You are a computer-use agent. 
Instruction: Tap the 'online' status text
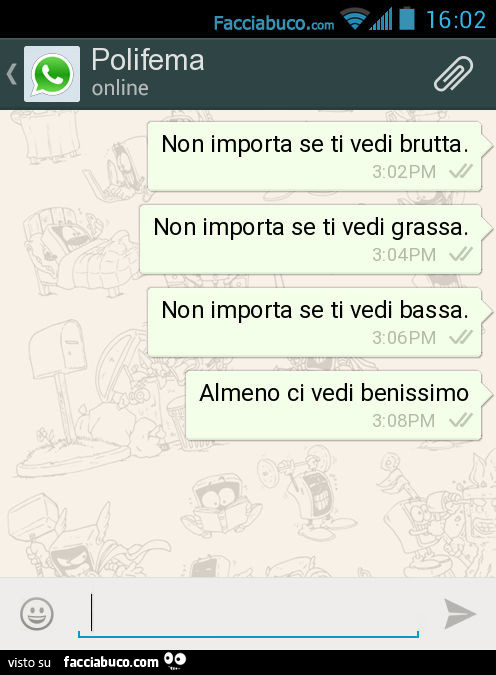[120, 88]
